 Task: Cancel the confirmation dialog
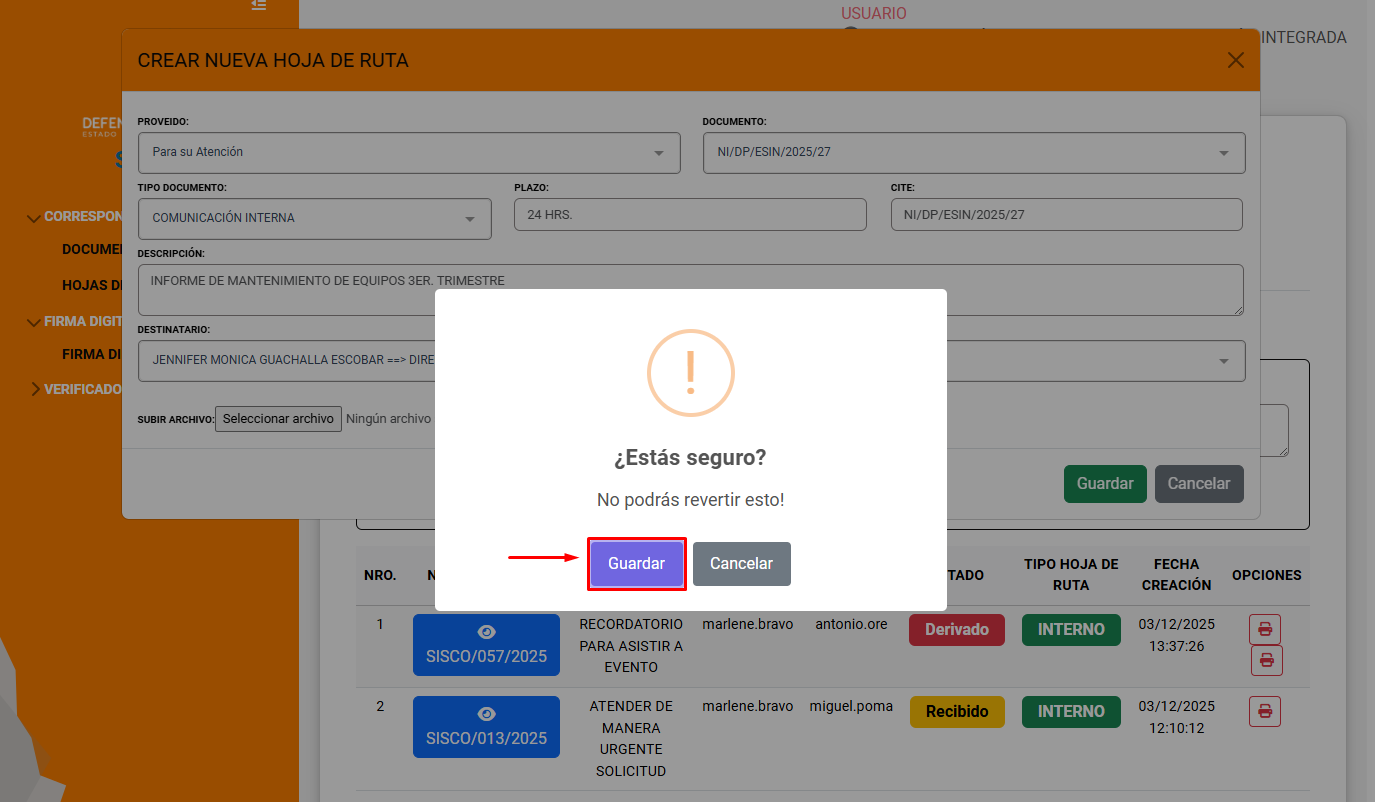[x=741, y=564]
